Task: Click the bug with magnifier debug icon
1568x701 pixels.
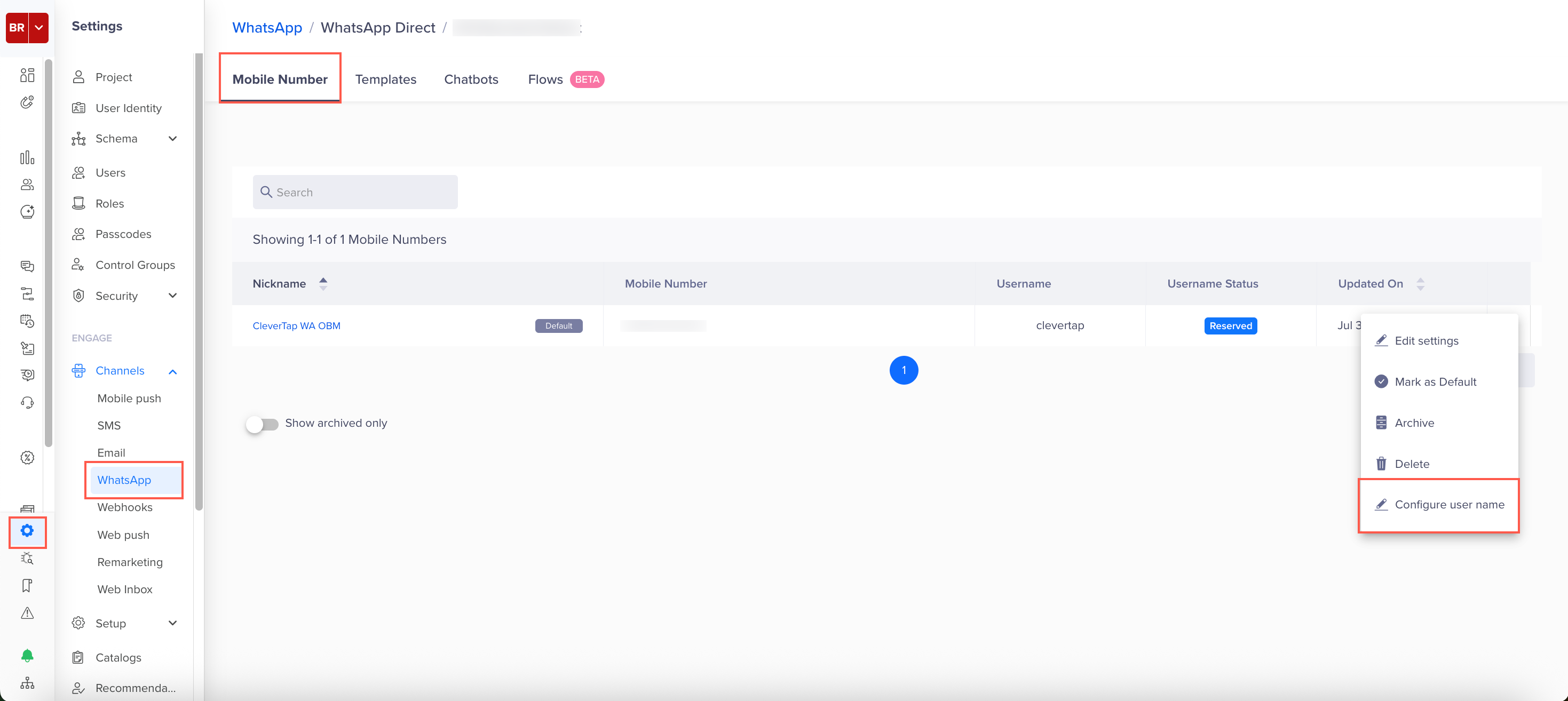Action: tap(27, 558)
